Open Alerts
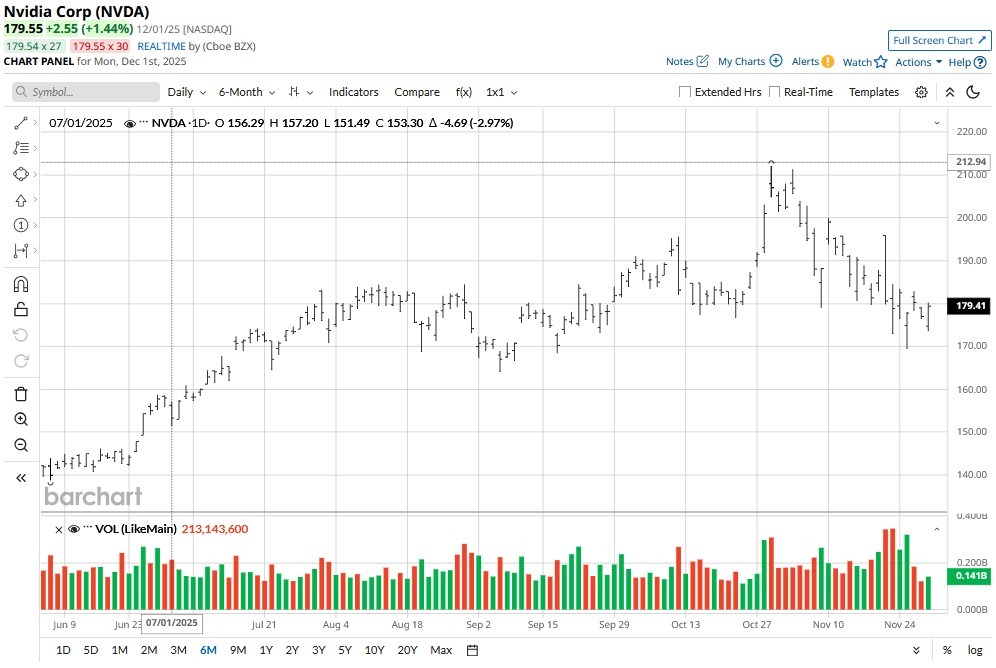 [x=812, y=62]
